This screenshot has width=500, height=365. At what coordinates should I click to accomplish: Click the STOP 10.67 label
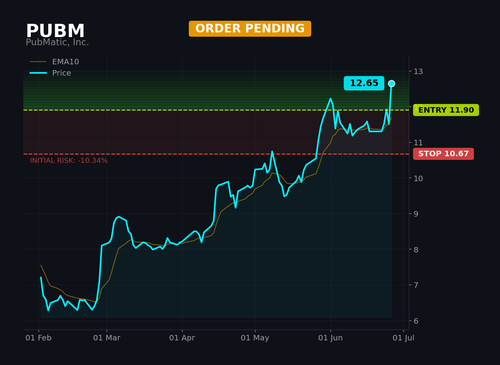pyautogui.click(x=443, y=154)
